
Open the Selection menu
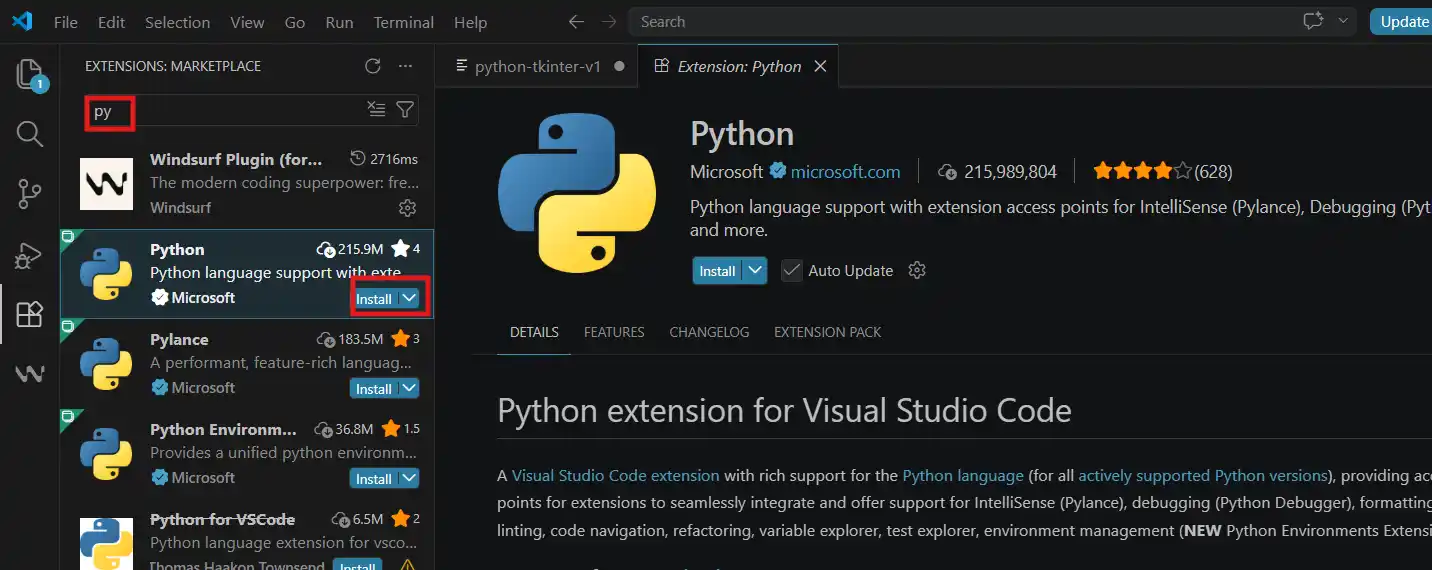177,22
